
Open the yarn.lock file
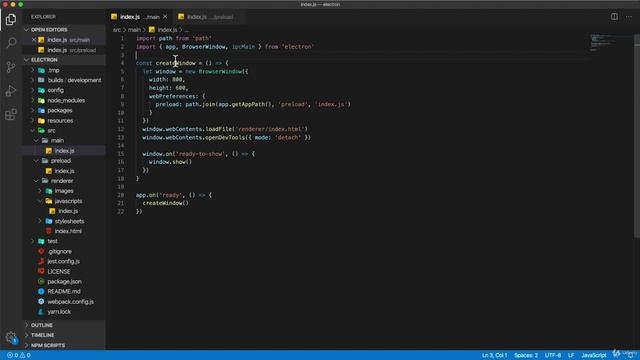[x=59, y=312]
